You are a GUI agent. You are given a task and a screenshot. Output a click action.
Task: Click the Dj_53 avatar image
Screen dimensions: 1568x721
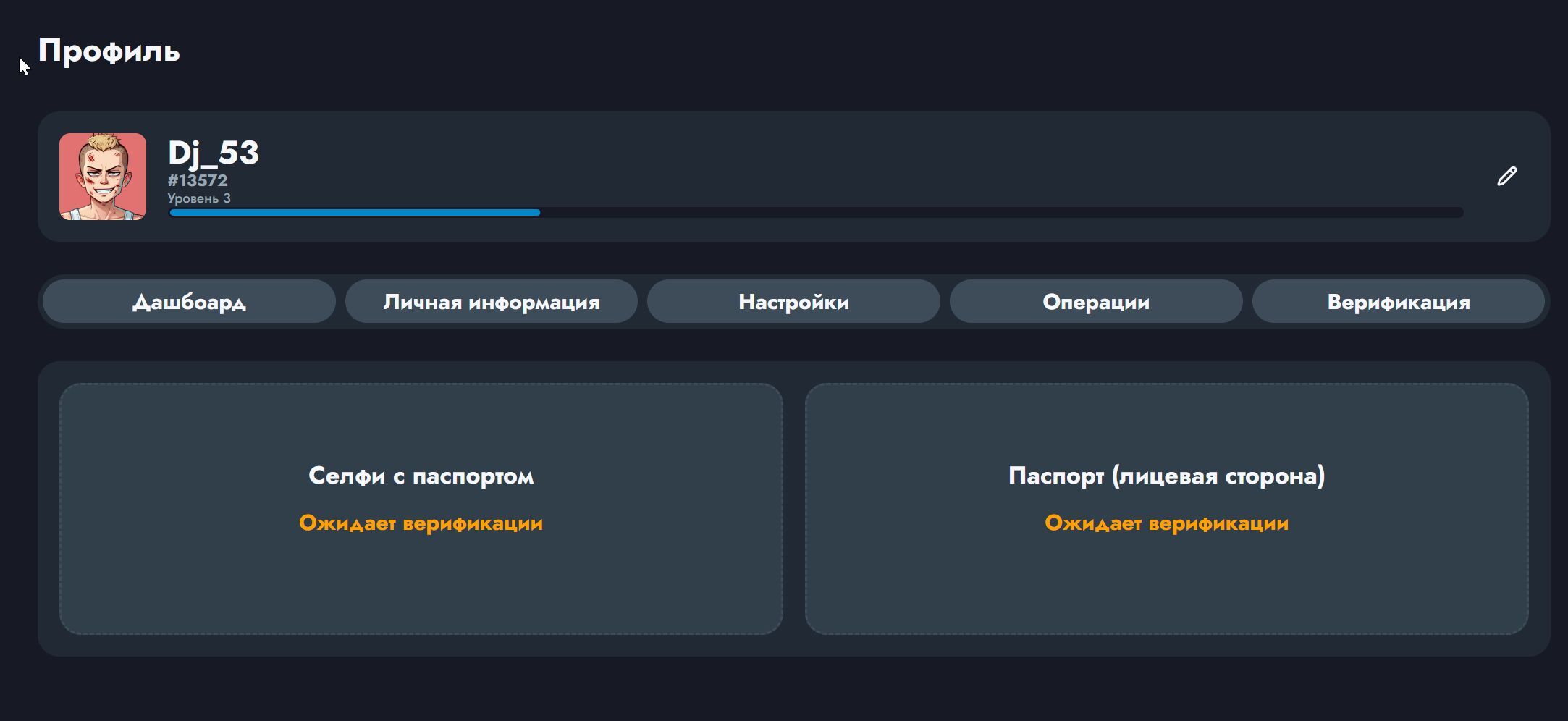(x=103, y=177)
